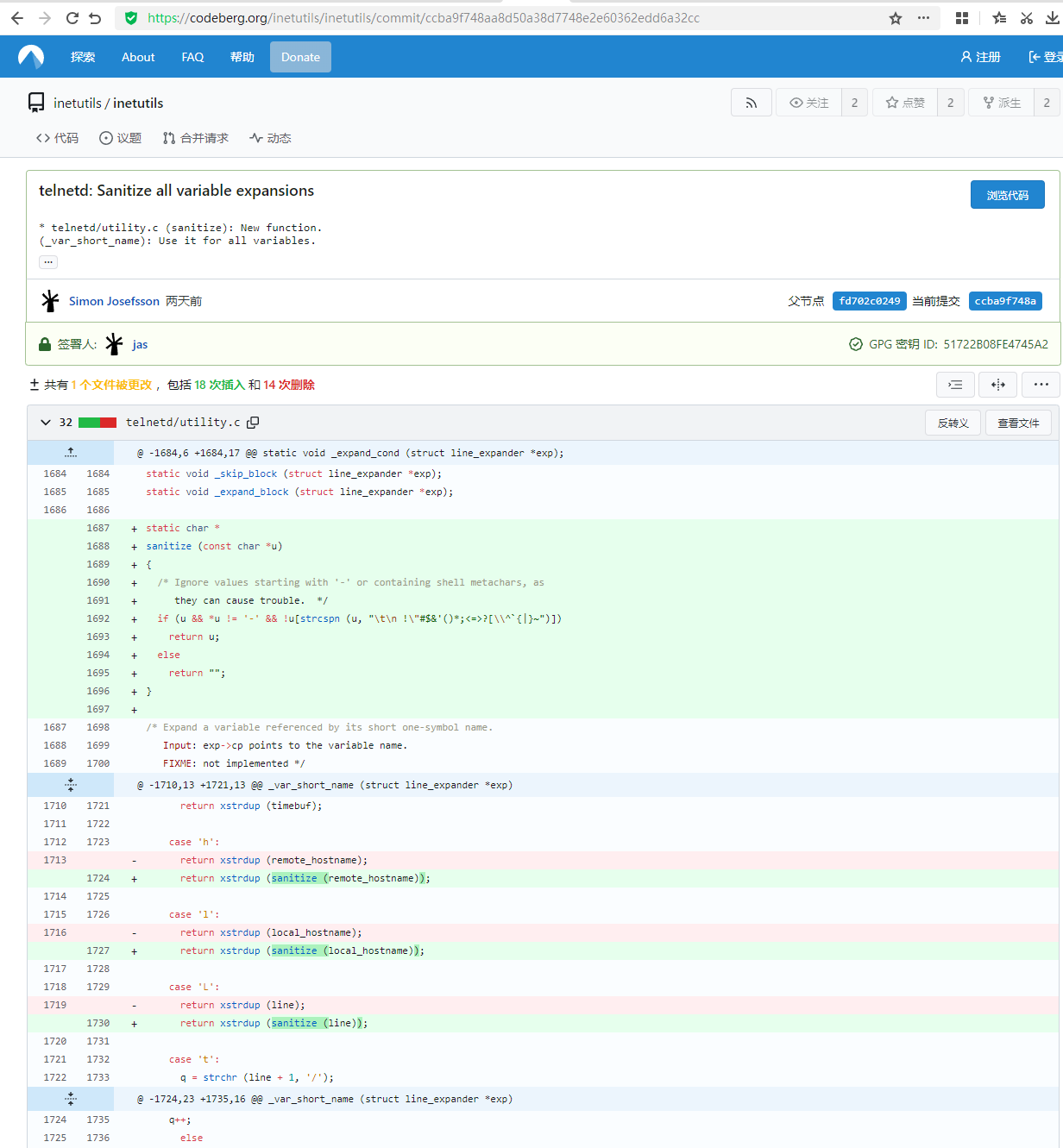Open the diff options ellipsis menu

(x=1041, y=385)
